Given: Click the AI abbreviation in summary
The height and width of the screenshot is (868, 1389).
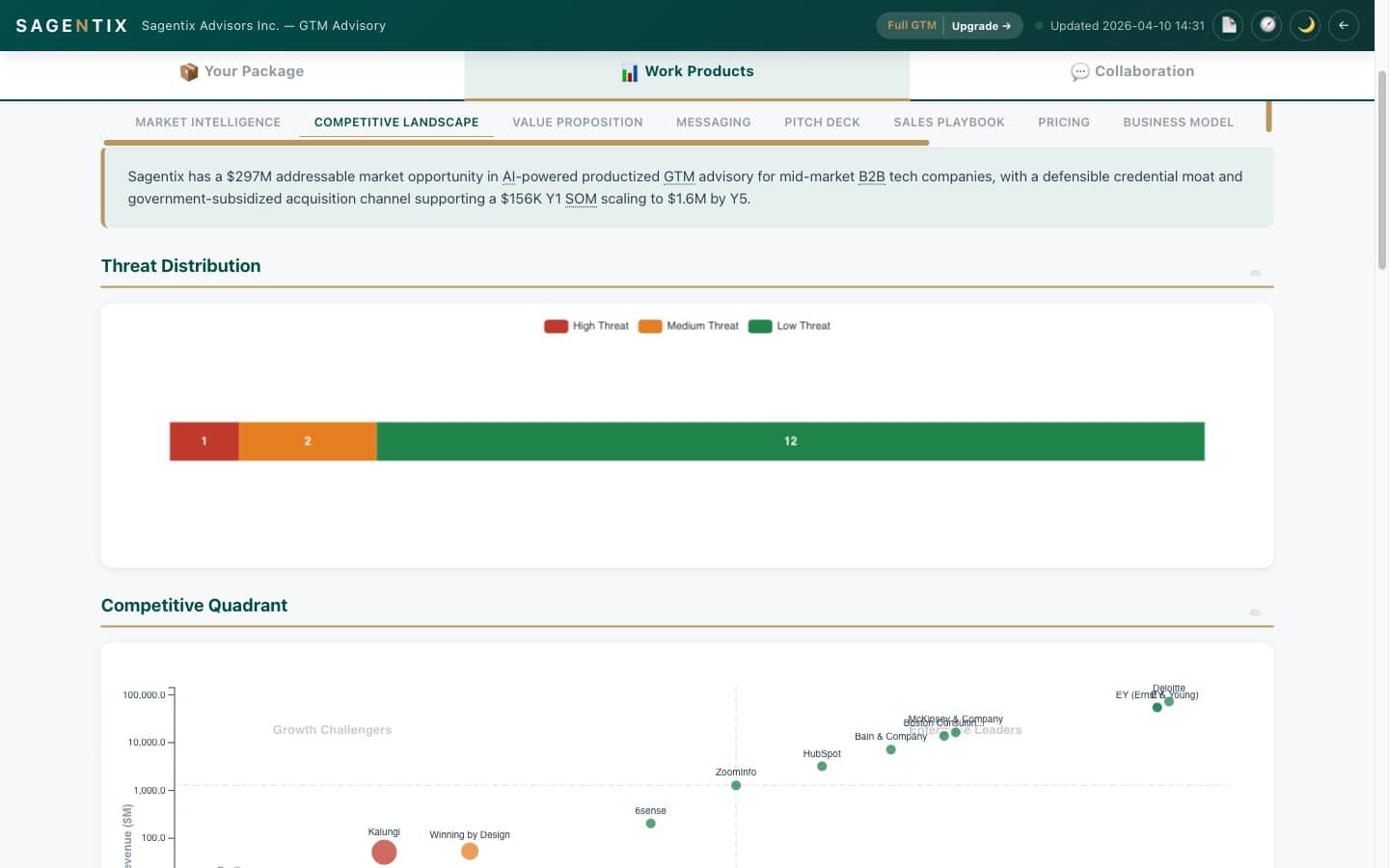Looking at the screenshot, I should [x=509, y=176].
